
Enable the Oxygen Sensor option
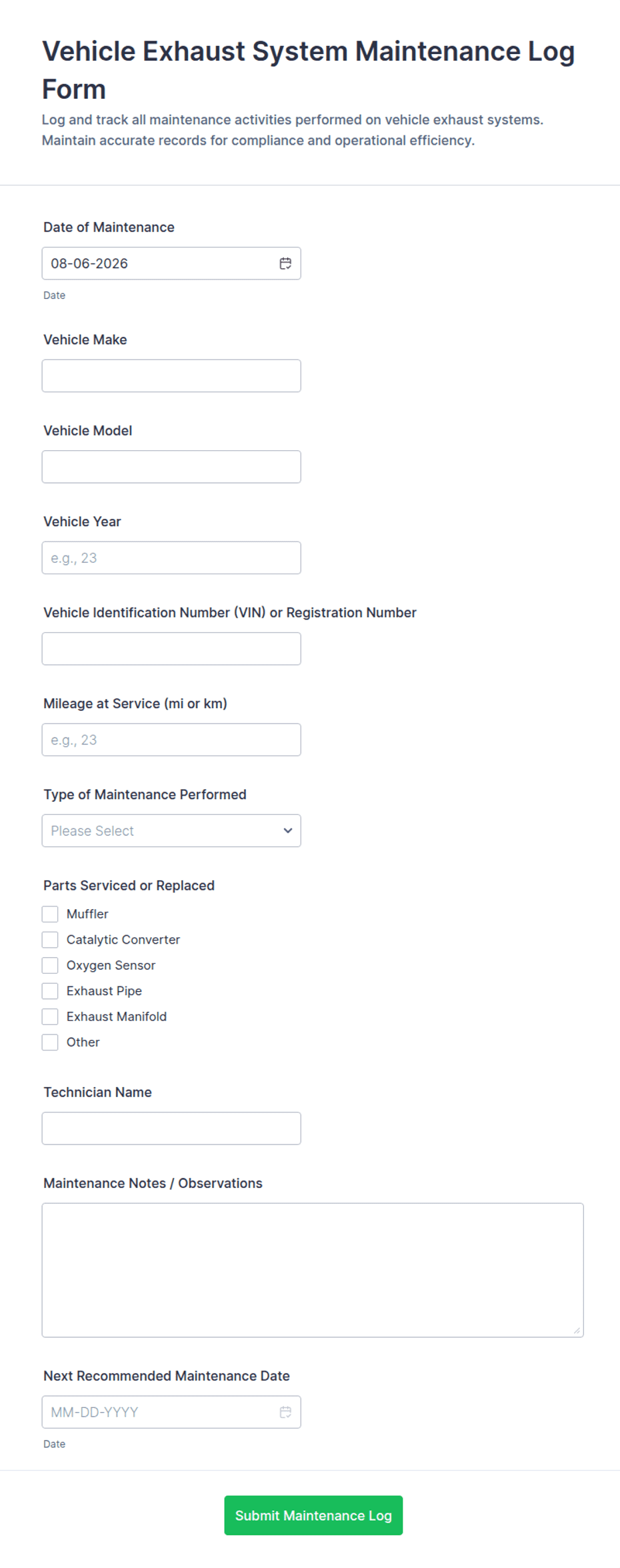pyautogui.click(x=50, y=965)
